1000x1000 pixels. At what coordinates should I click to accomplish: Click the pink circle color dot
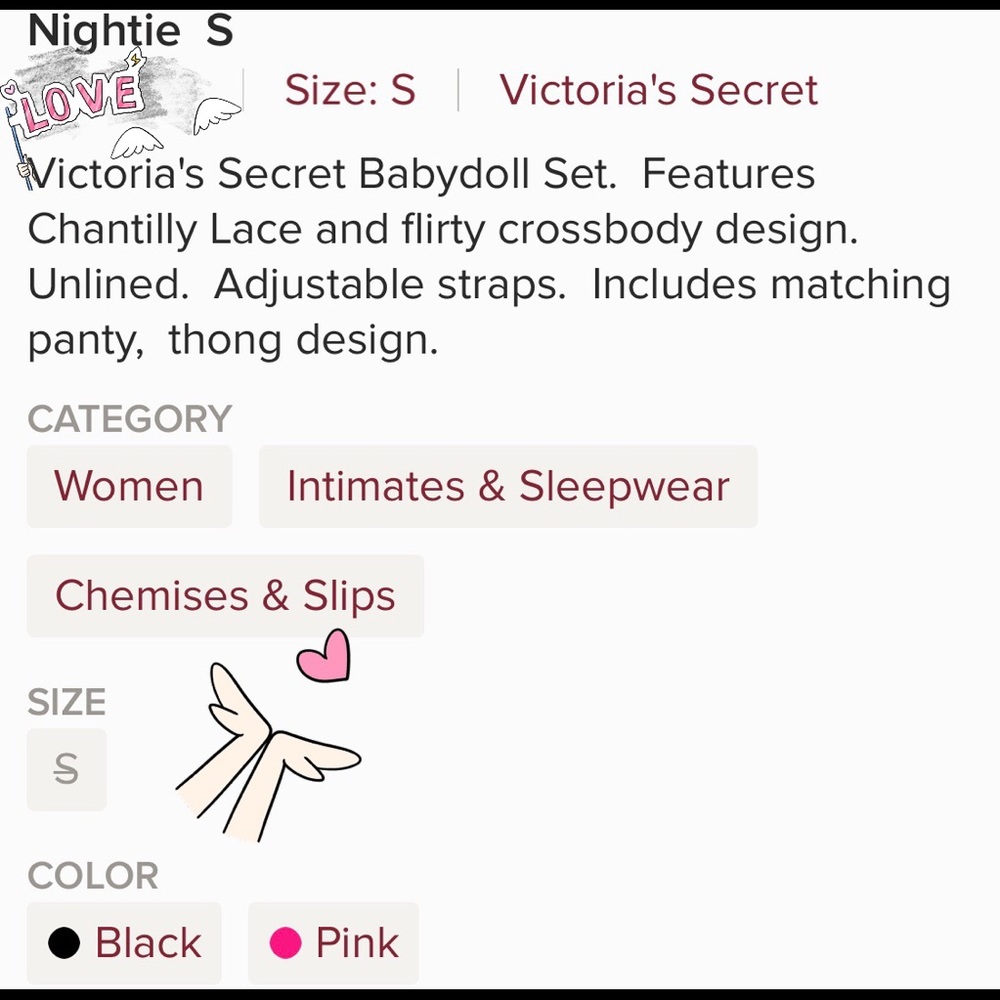click(x=285, y=943)
